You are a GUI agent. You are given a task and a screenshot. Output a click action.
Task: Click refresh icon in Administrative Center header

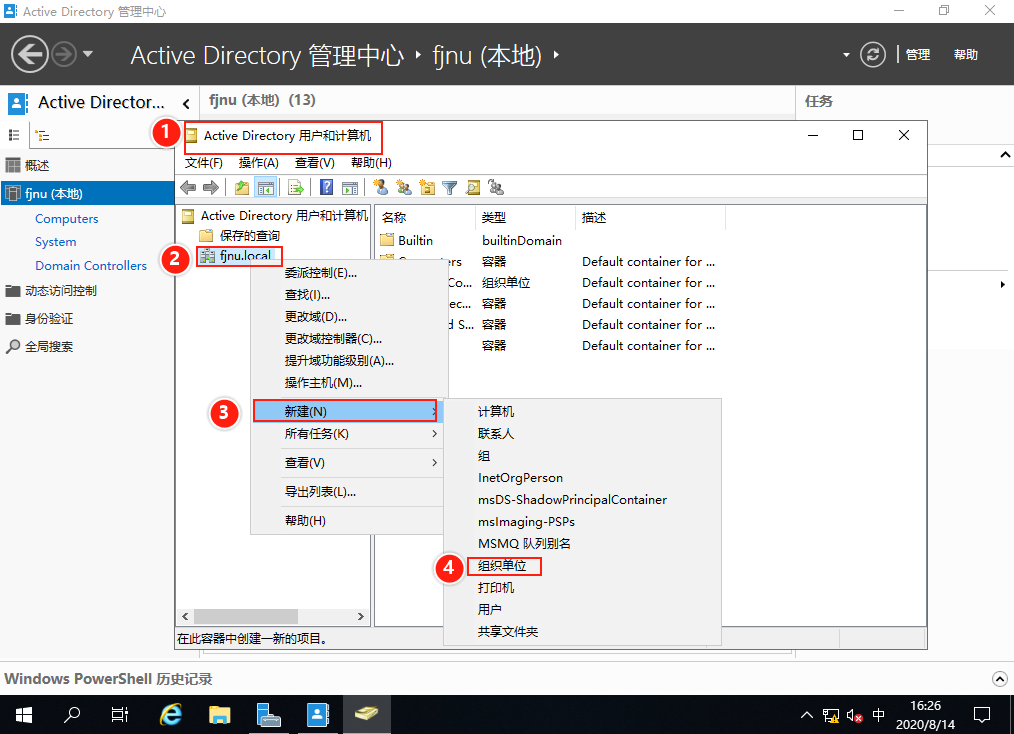click(x=872, y=54)
